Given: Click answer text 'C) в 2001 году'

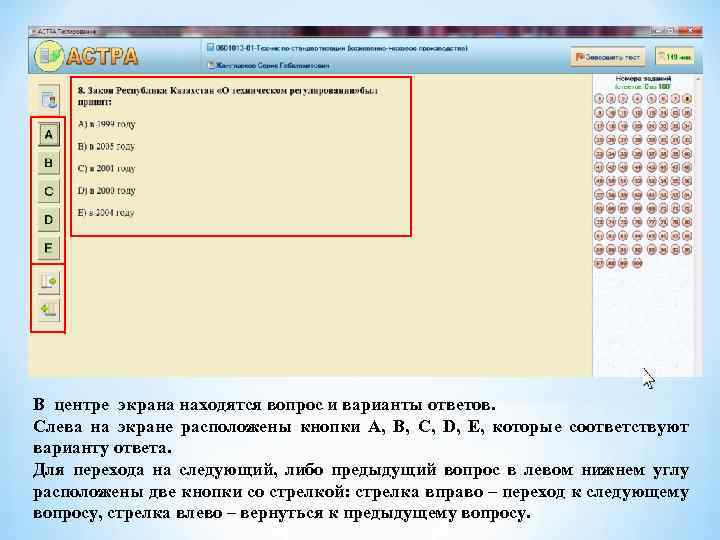Looking at the screenshot, I should tap(107, 169).
